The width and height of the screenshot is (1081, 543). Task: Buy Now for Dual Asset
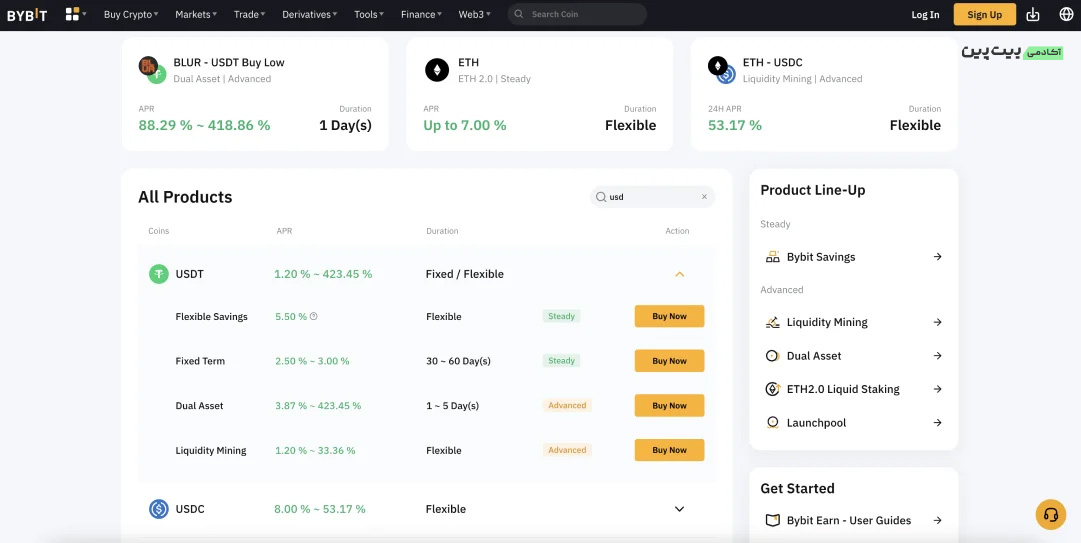click(669, 406)
